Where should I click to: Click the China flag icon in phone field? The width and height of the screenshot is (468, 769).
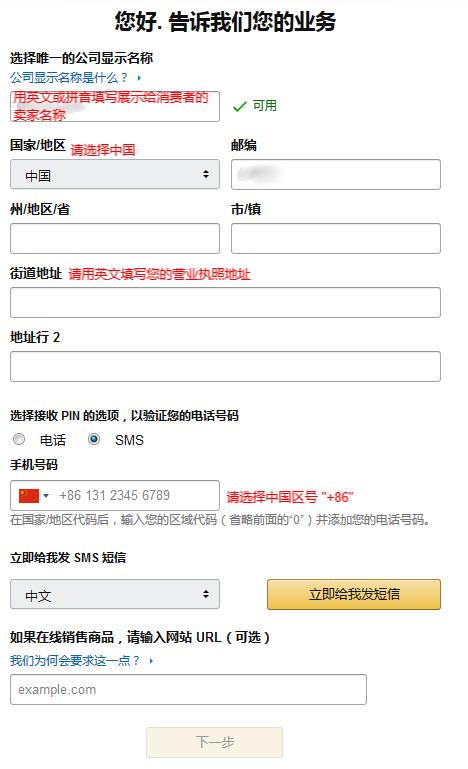pyautogui.click(x=28, y=496)
